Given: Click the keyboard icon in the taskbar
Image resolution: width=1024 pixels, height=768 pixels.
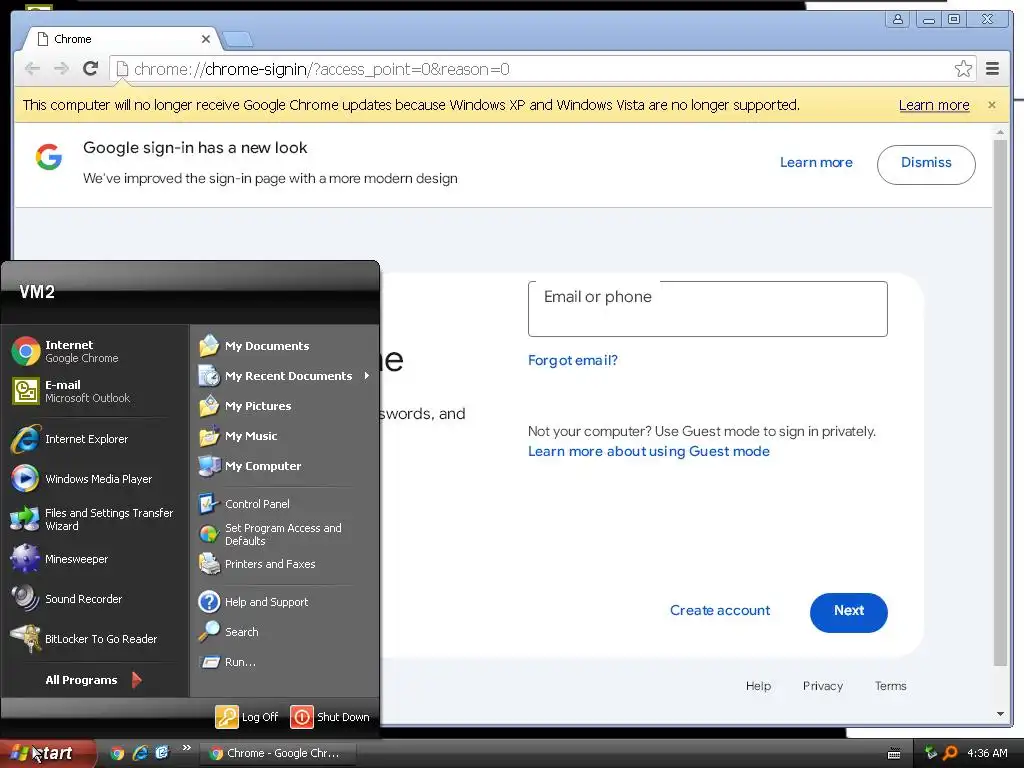Looking at the screenshot, I should coord(894,754).
